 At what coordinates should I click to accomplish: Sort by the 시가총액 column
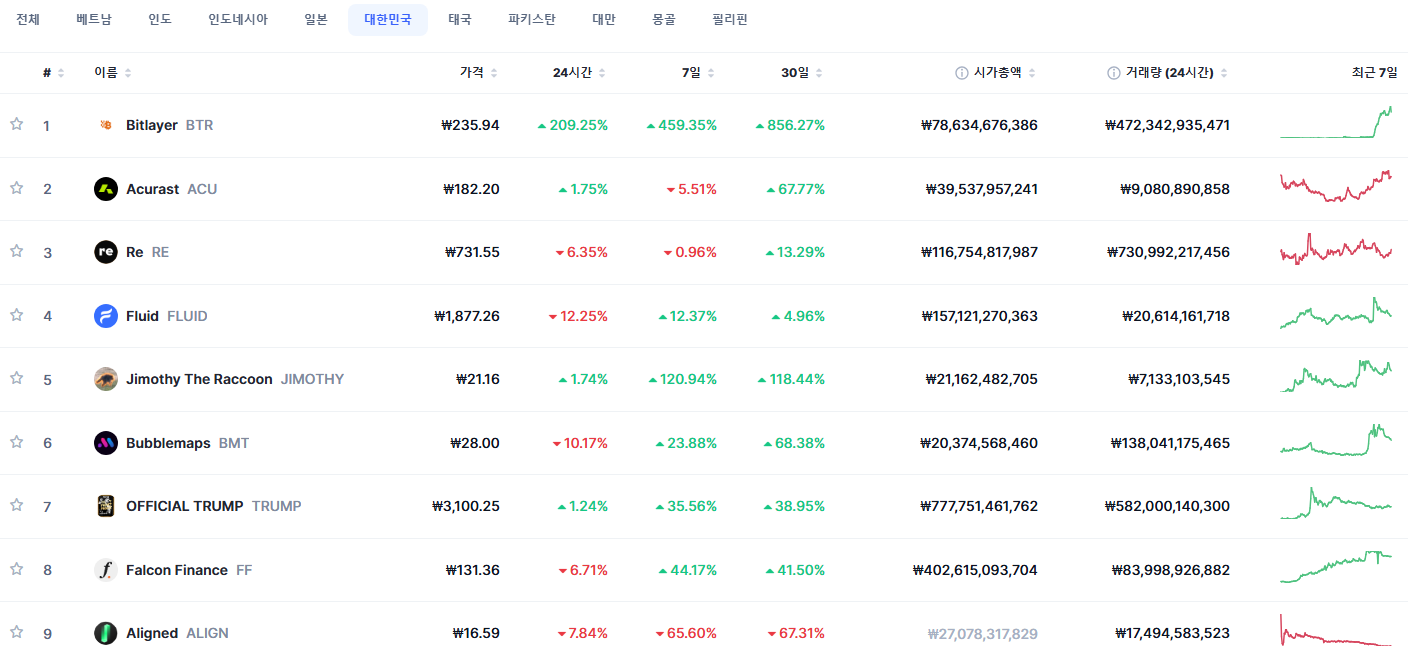pyautogui.click(x=1005, y=73)
